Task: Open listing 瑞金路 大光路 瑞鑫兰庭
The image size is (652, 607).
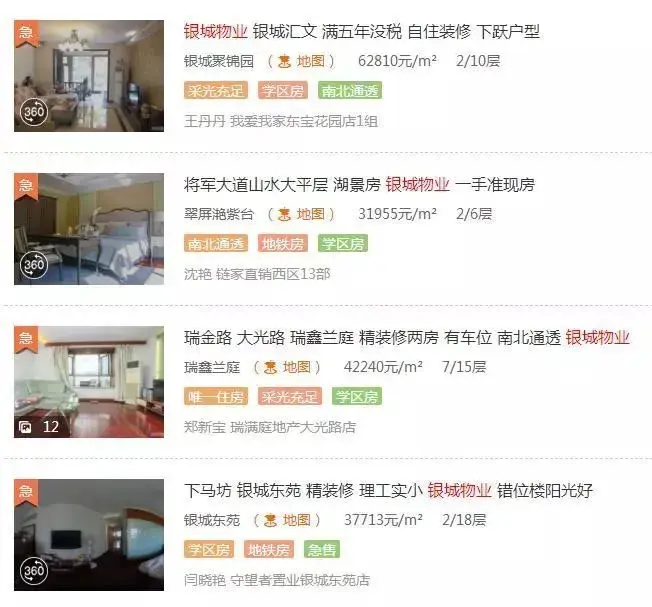Action: pyautogui.click(x=407, y=338)
